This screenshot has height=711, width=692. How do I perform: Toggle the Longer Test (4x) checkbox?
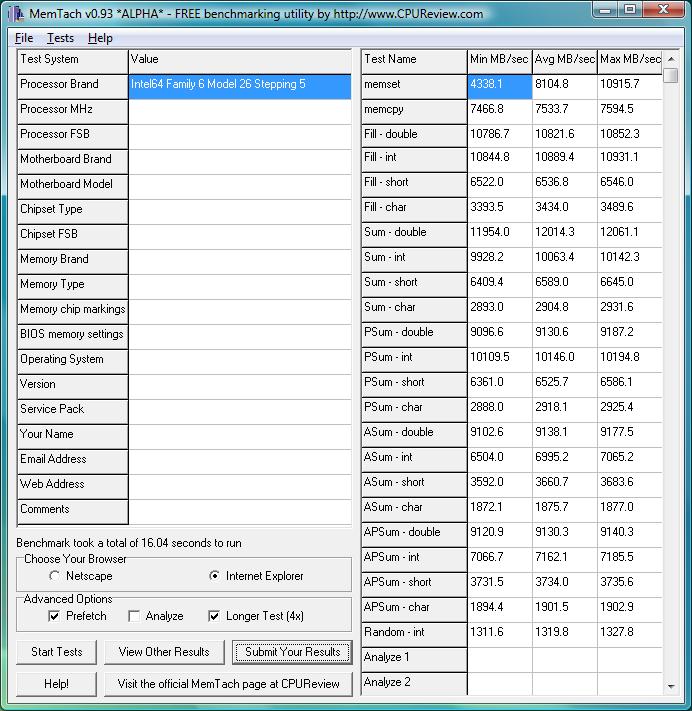tap(215, 616)
